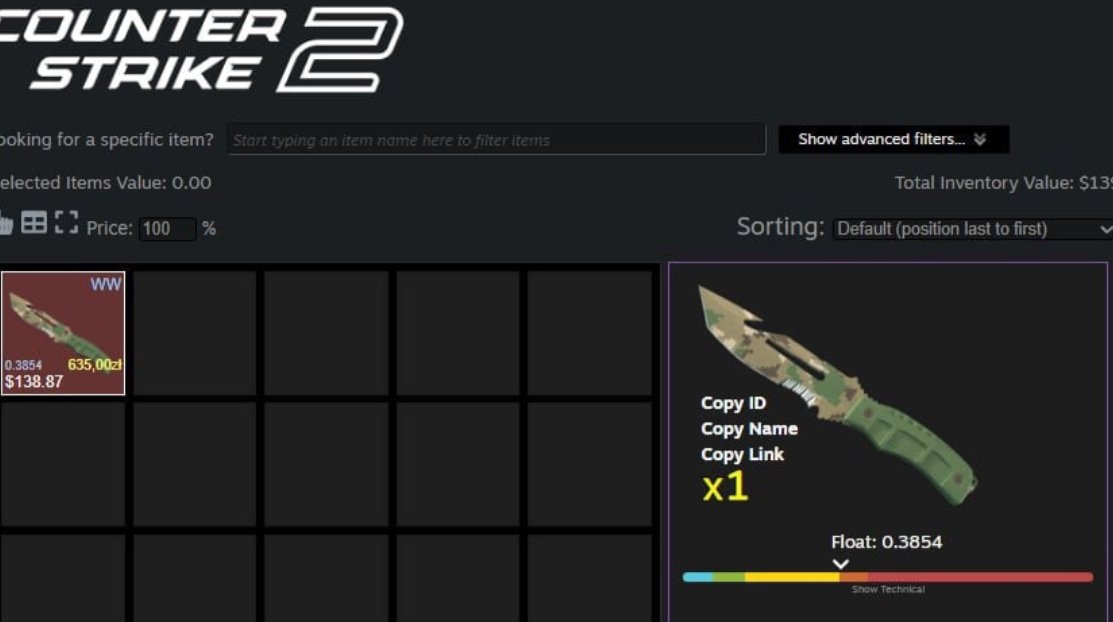Screen dimensions: 1113x622
Task: Click Copy ID option
Action: [733, 403]
